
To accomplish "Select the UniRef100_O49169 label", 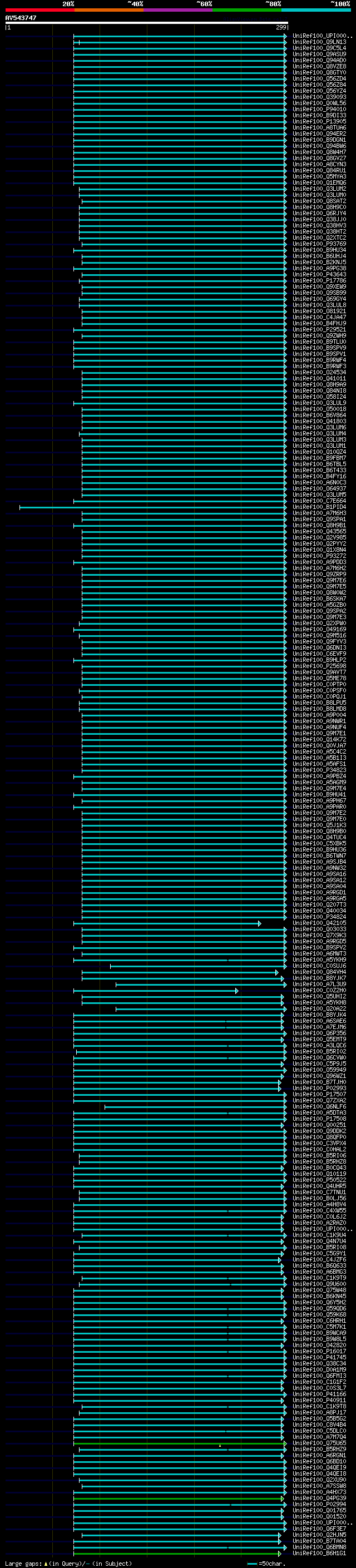I will click(x=319, y=630).
